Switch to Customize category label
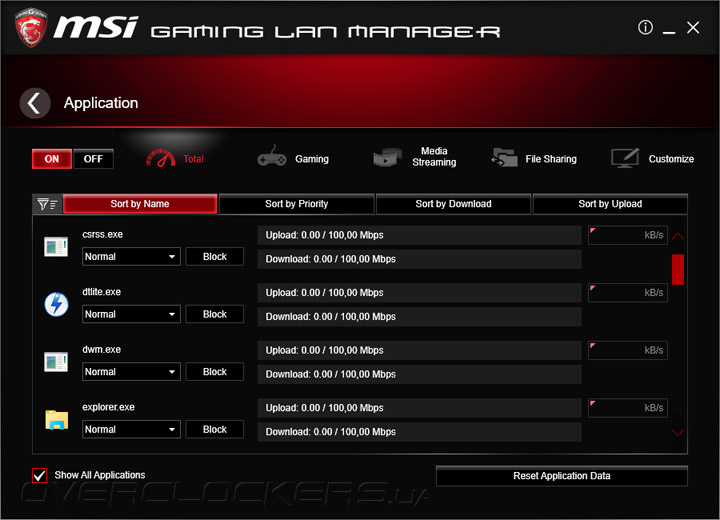The image size is (720, 520). click(671, 159)
